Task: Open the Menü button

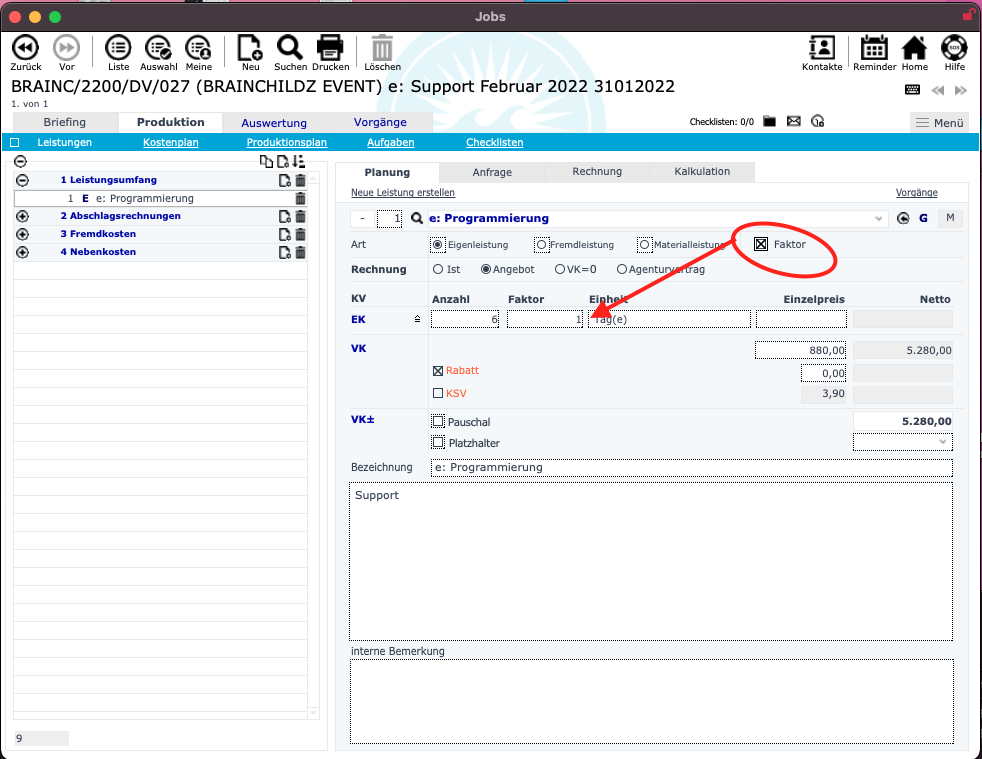Action: [x=939, y=123]
